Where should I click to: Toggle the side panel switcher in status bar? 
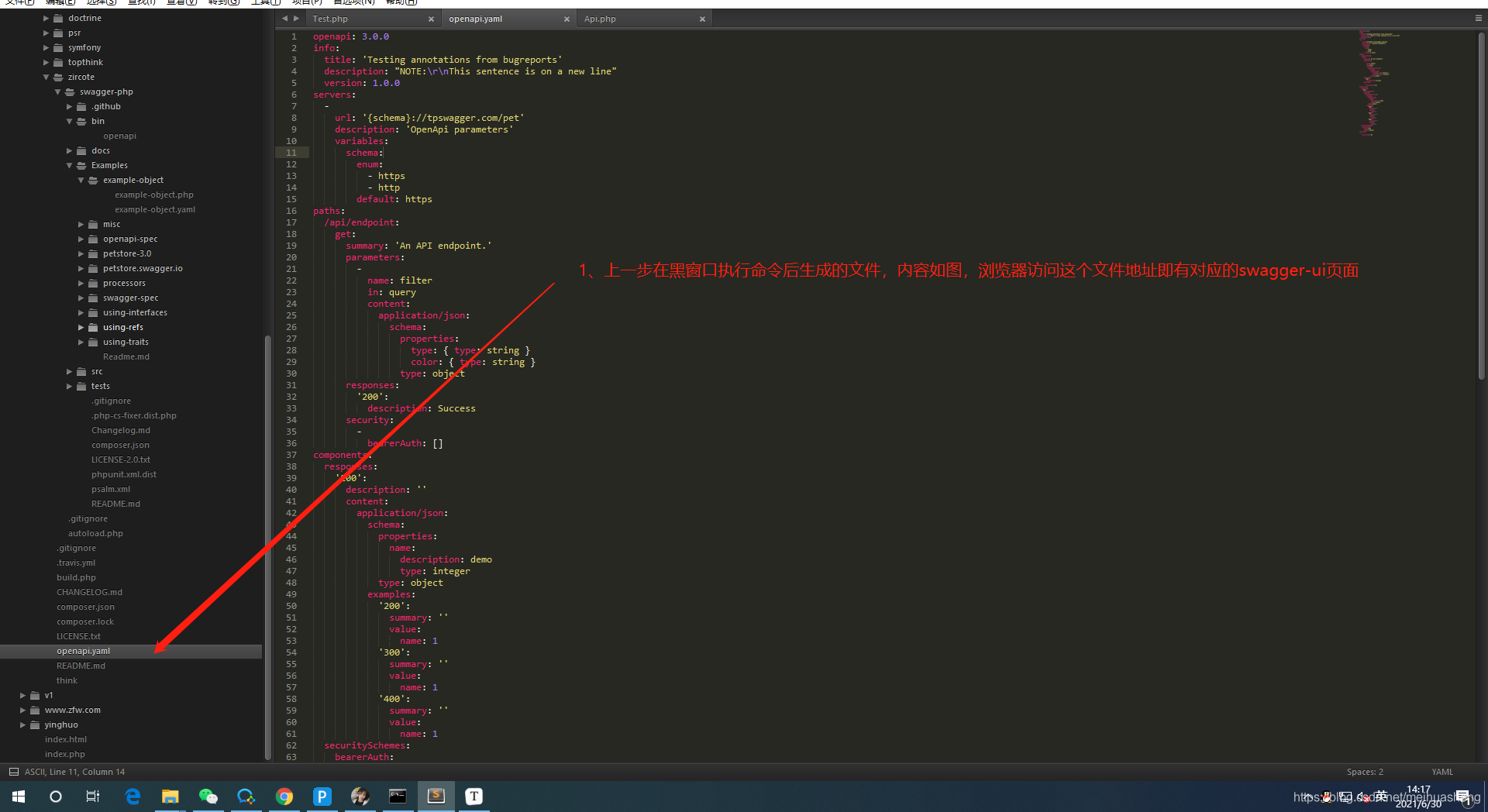coord(13,772)
